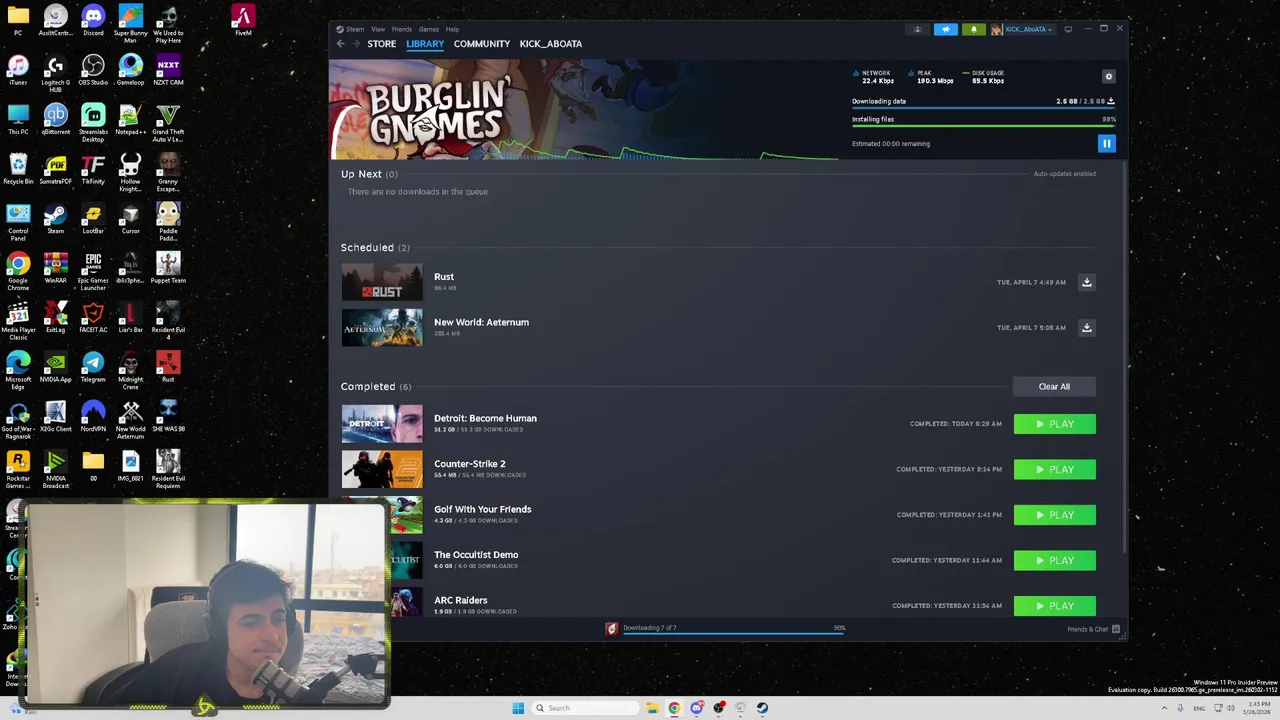Click New World: Aeternum thumbnail
The width and height of the screenshot is (1280, 720).
click(x=382, y=328)
